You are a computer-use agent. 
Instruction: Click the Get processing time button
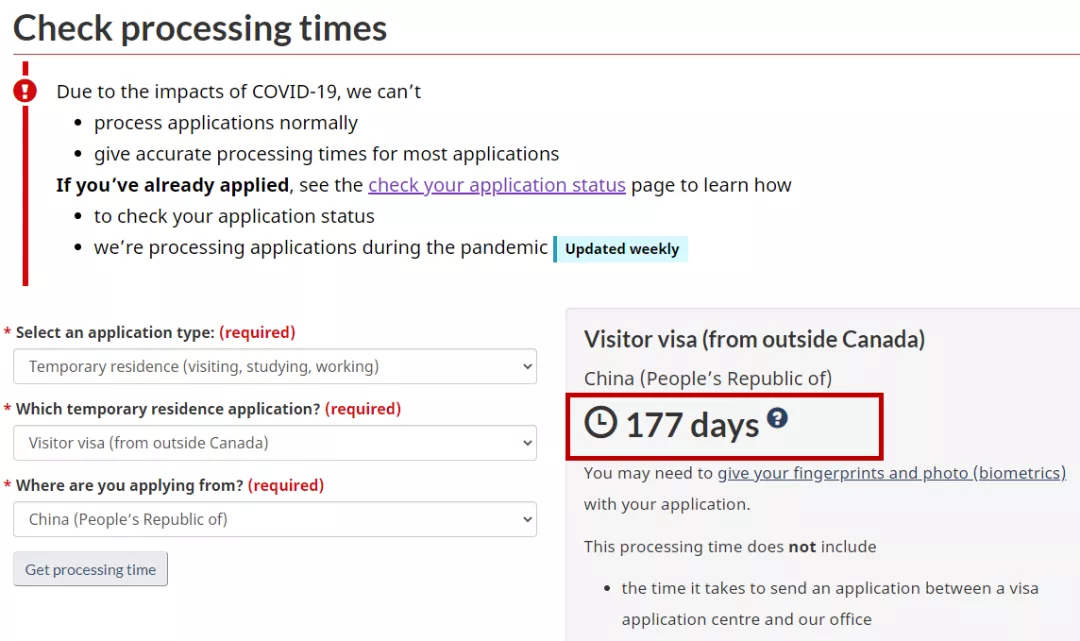(x=90, y=569)
